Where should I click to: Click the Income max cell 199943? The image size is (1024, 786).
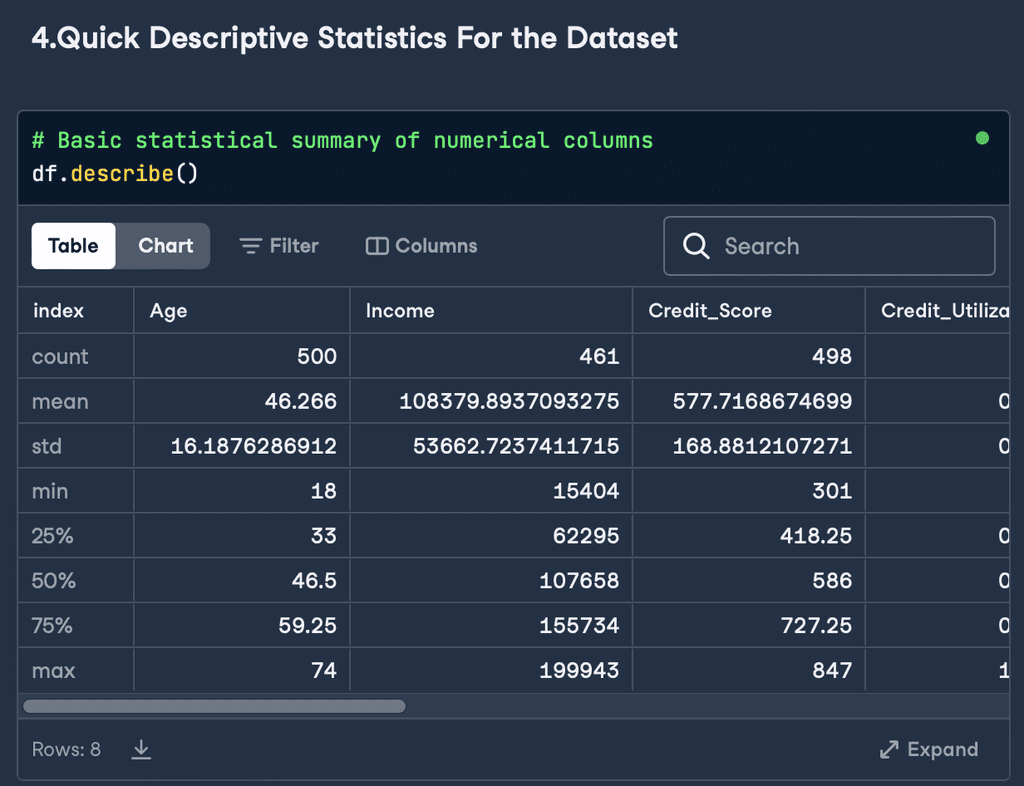(x=491, y=670)
